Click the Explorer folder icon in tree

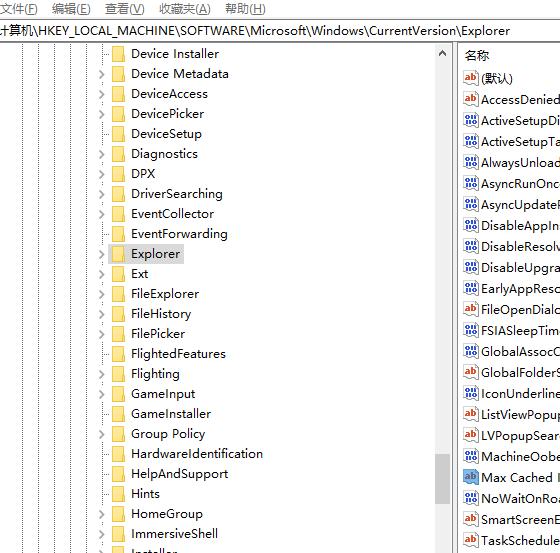coord(118,254)
